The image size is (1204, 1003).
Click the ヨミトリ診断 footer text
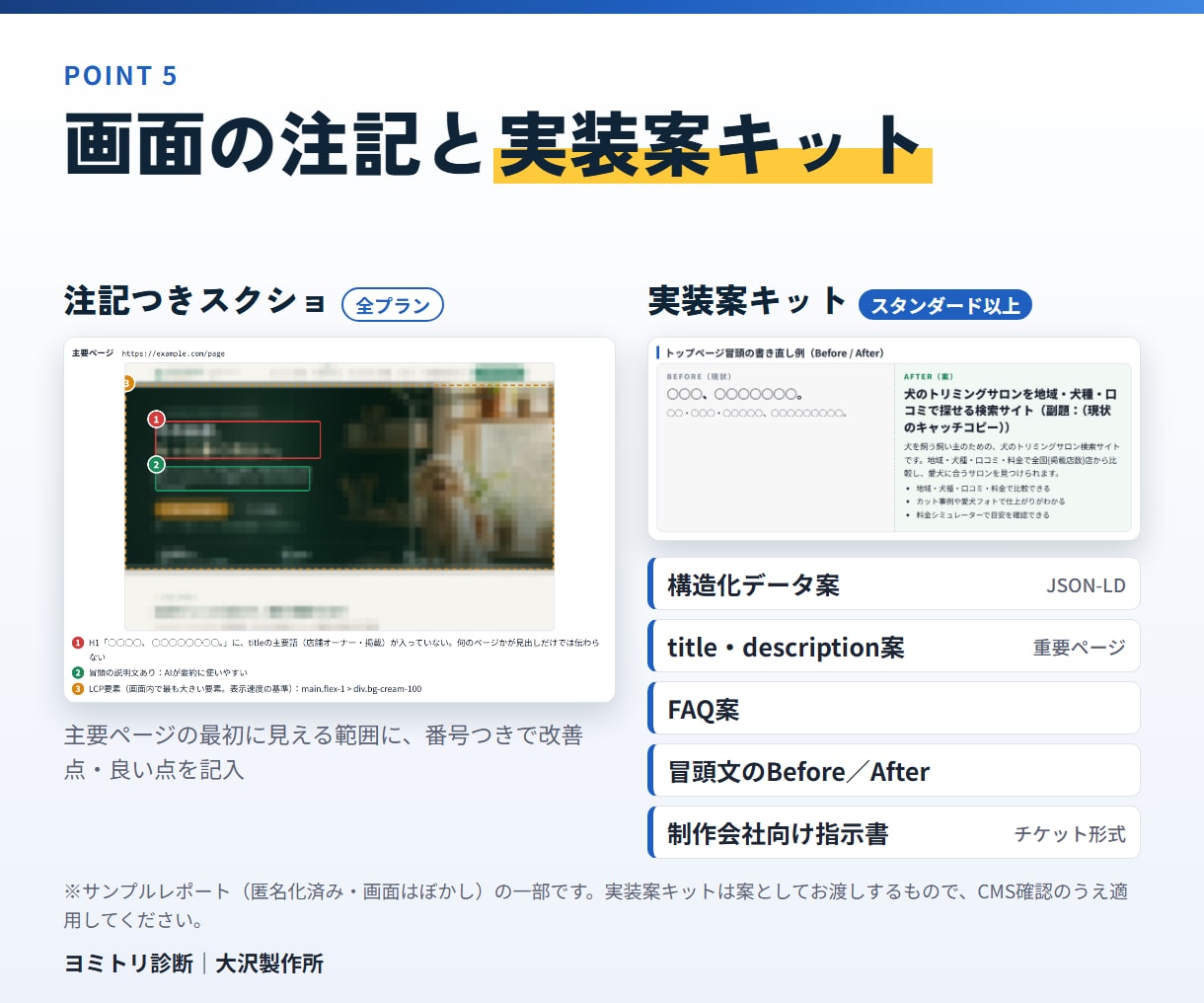pos(128,964)
